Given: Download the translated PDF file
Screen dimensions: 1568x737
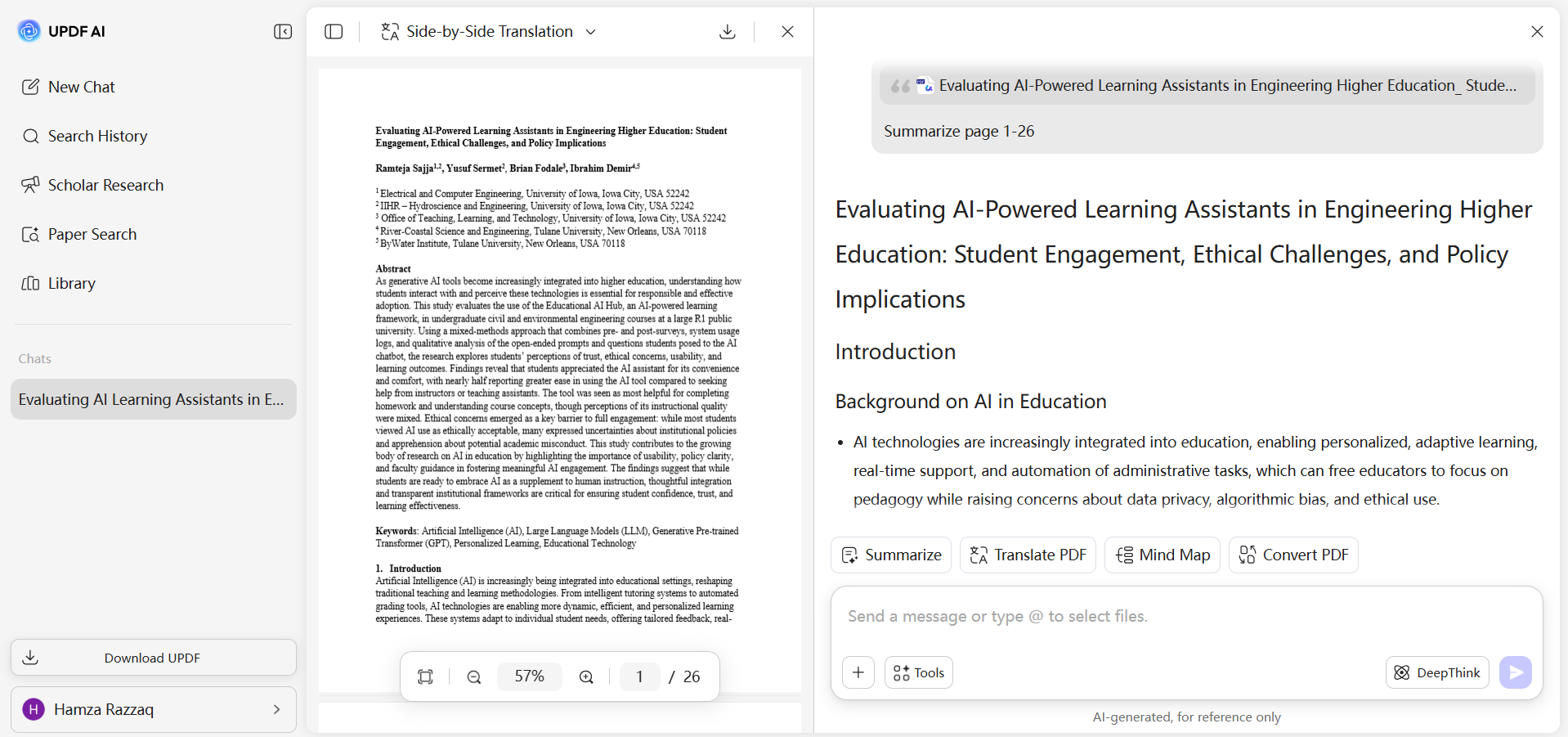Looking at the screenshot, I should click(728, 32).
